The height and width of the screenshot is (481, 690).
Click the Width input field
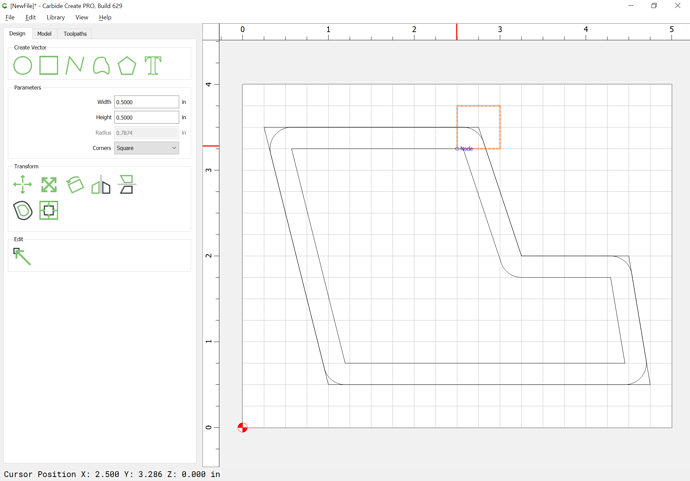(146, 102)
